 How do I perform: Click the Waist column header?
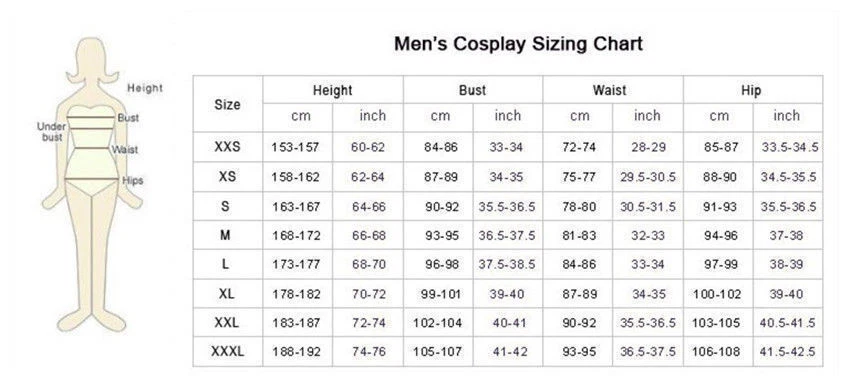coord(609,90)
